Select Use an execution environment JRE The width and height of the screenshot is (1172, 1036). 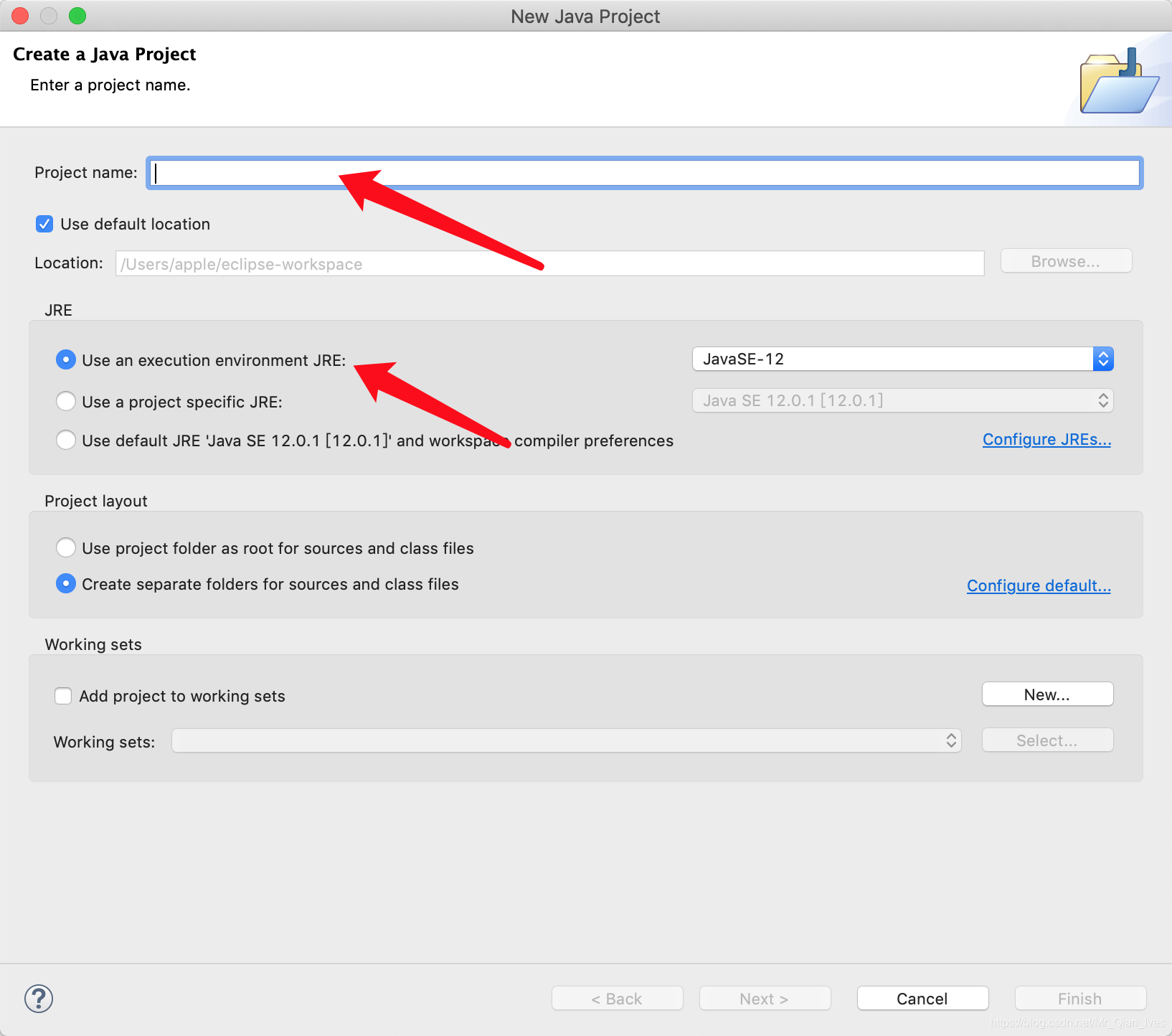[x=66, y=359]
